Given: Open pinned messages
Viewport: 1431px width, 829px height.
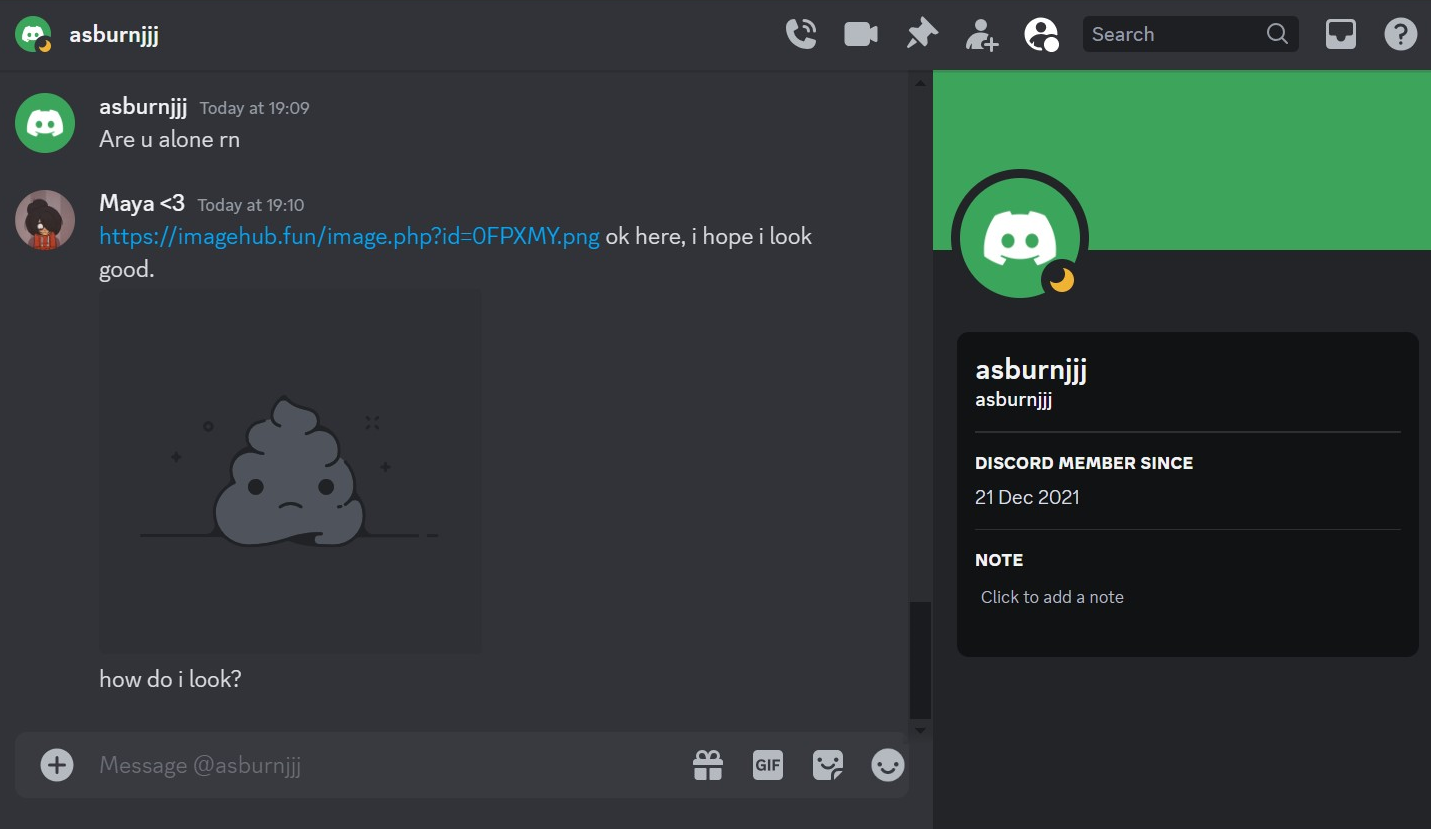Looking at the screenshot, I should coord(921,34).
